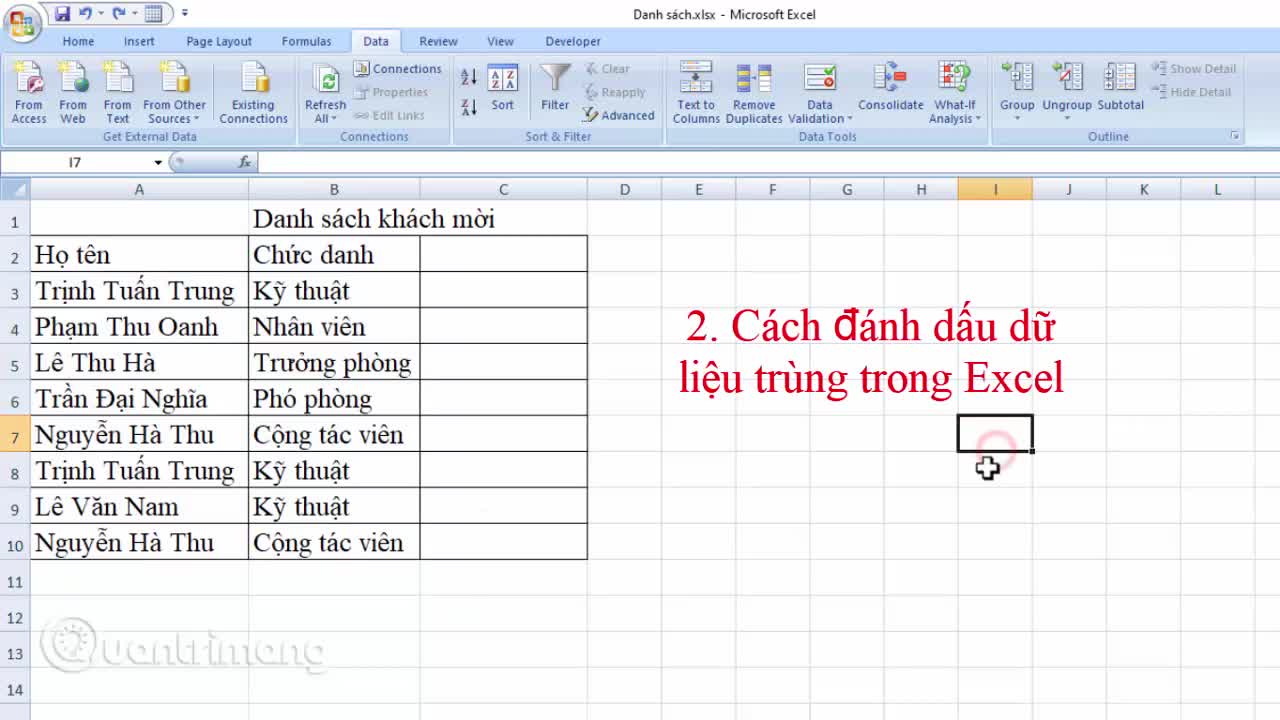Click Data Validation icon
Image resolution: width=1280 pixels, height=720 pixels.
(820, 80)
